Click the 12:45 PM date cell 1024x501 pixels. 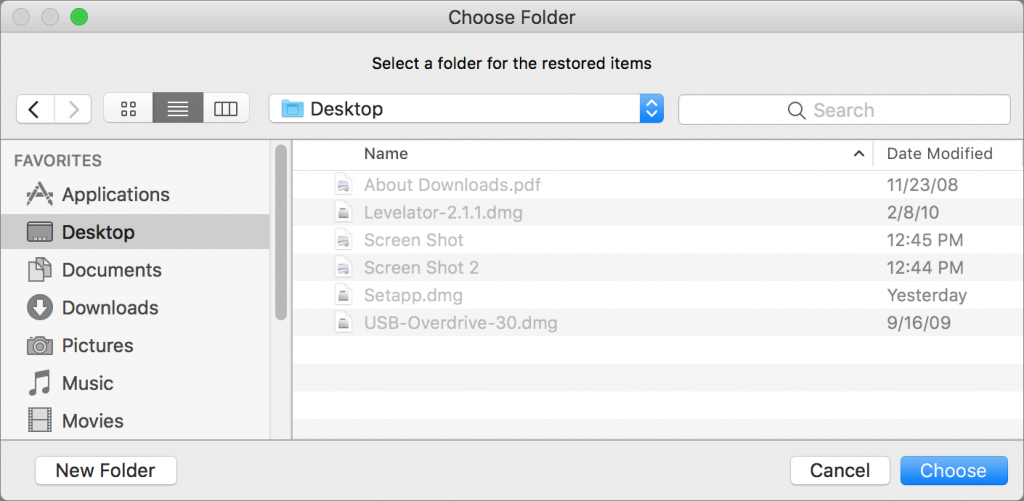point(925,240)
